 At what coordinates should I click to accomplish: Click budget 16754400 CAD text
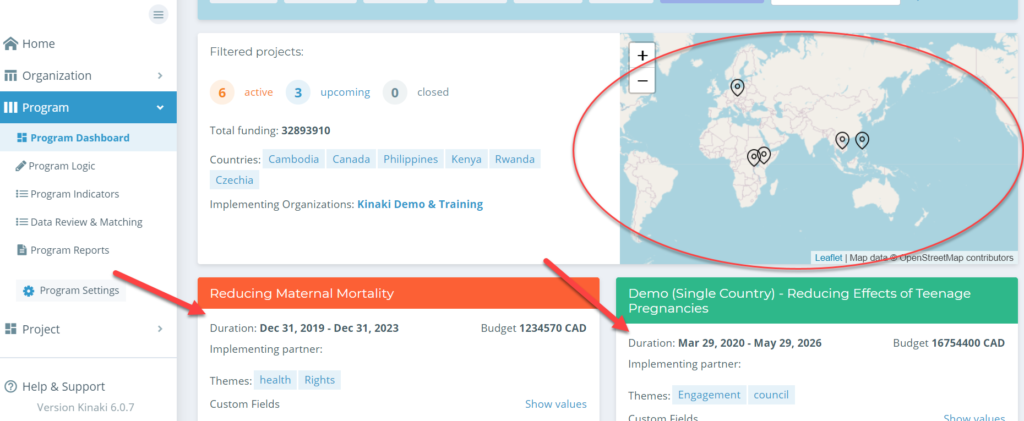pos(949,343)
